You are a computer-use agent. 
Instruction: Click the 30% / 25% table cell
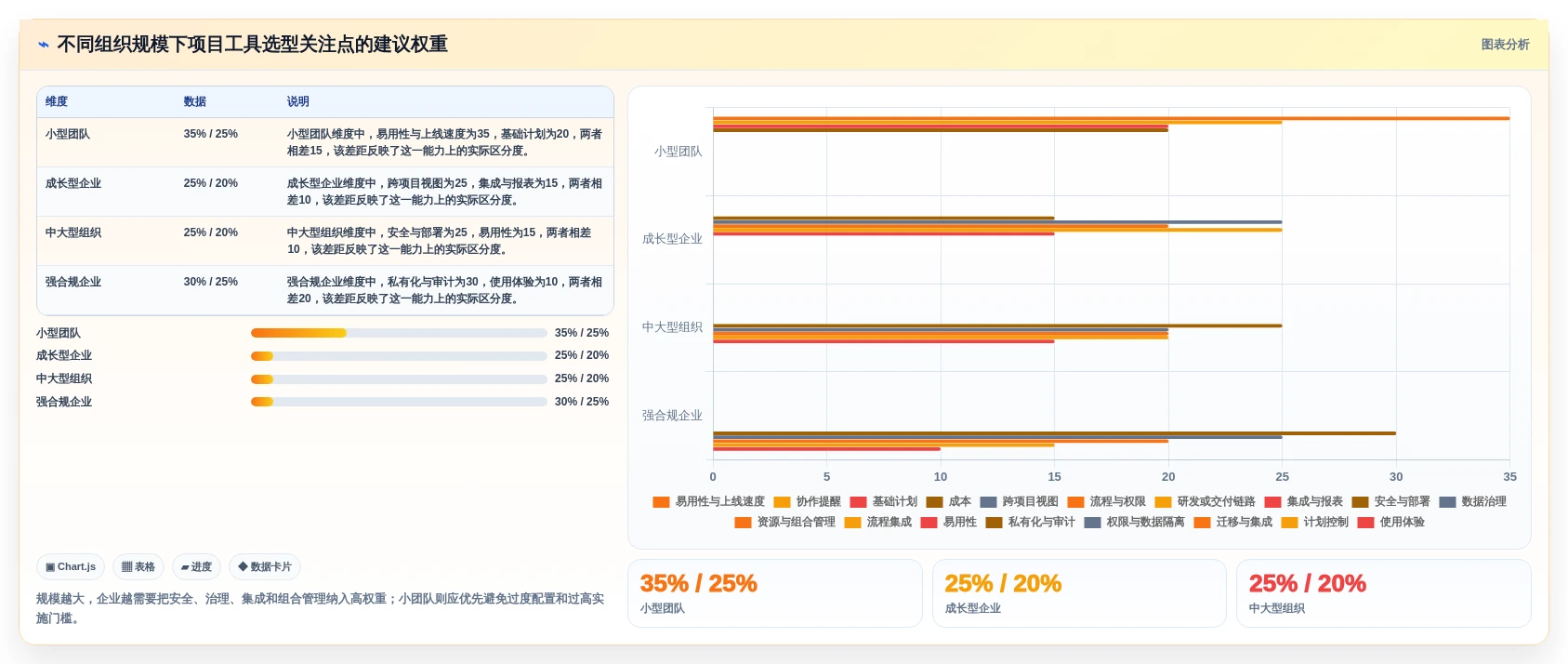pyautogui.click(x=211, y=282)
